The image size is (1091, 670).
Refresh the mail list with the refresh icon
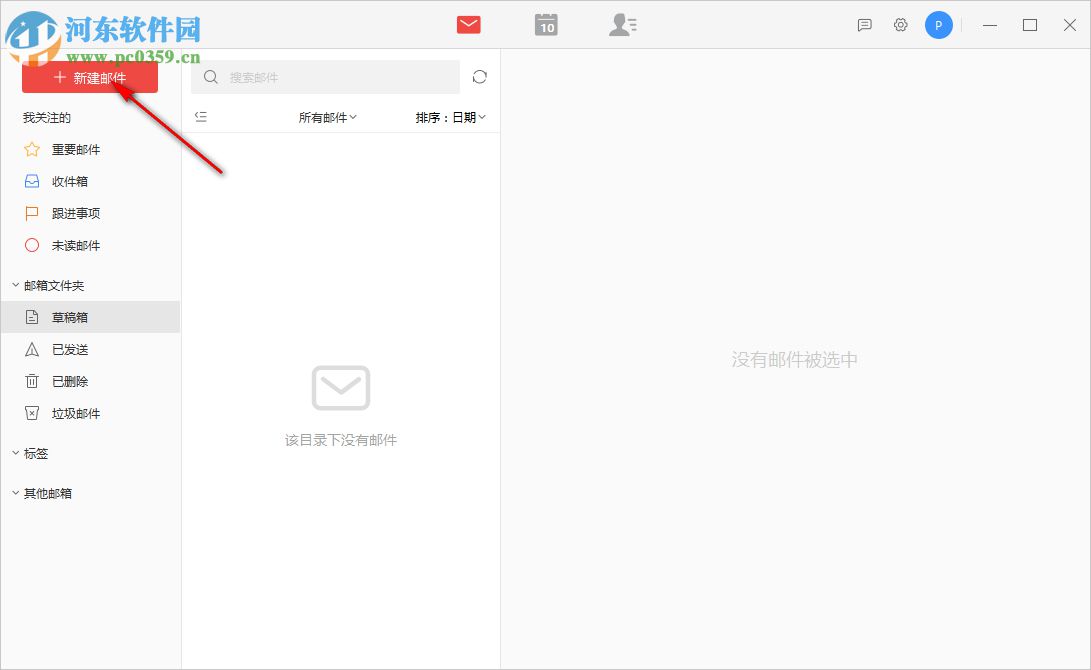click(x=479, y=76)
